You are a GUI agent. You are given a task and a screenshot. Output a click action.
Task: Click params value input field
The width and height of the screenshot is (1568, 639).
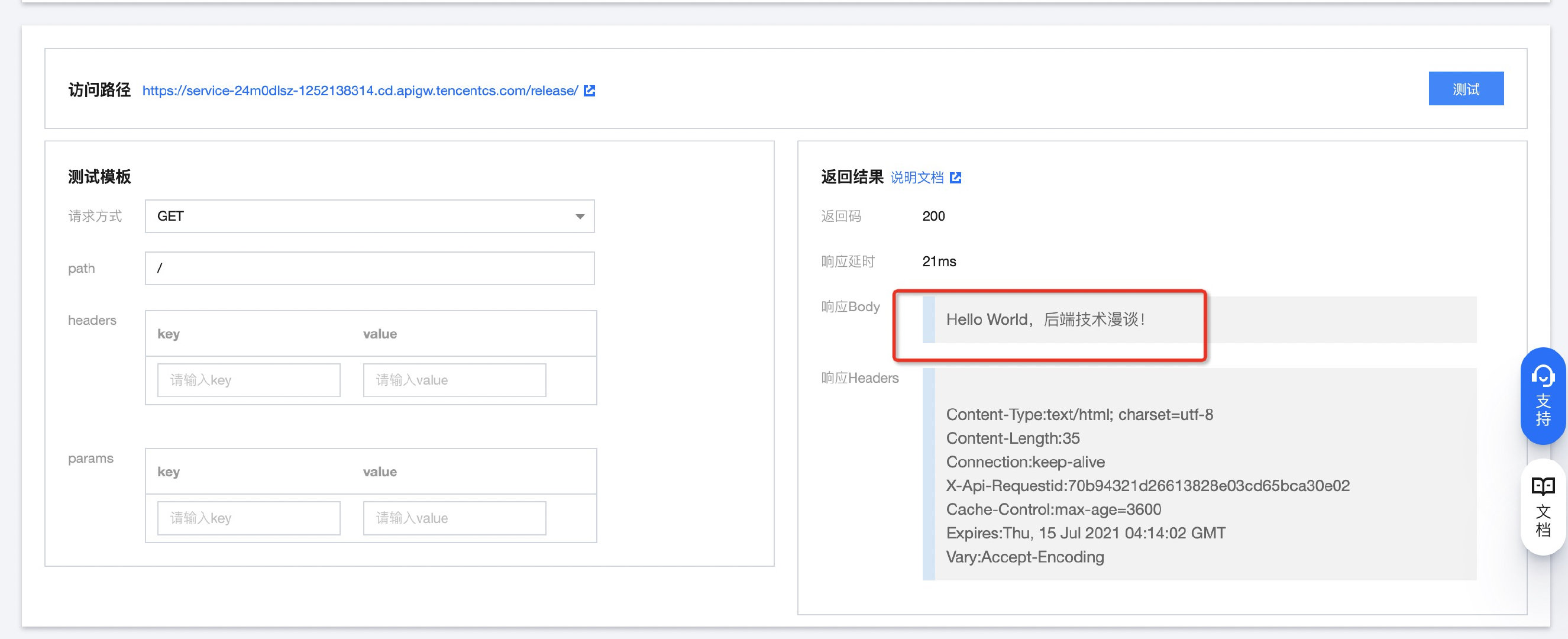(x=454, y=518)
